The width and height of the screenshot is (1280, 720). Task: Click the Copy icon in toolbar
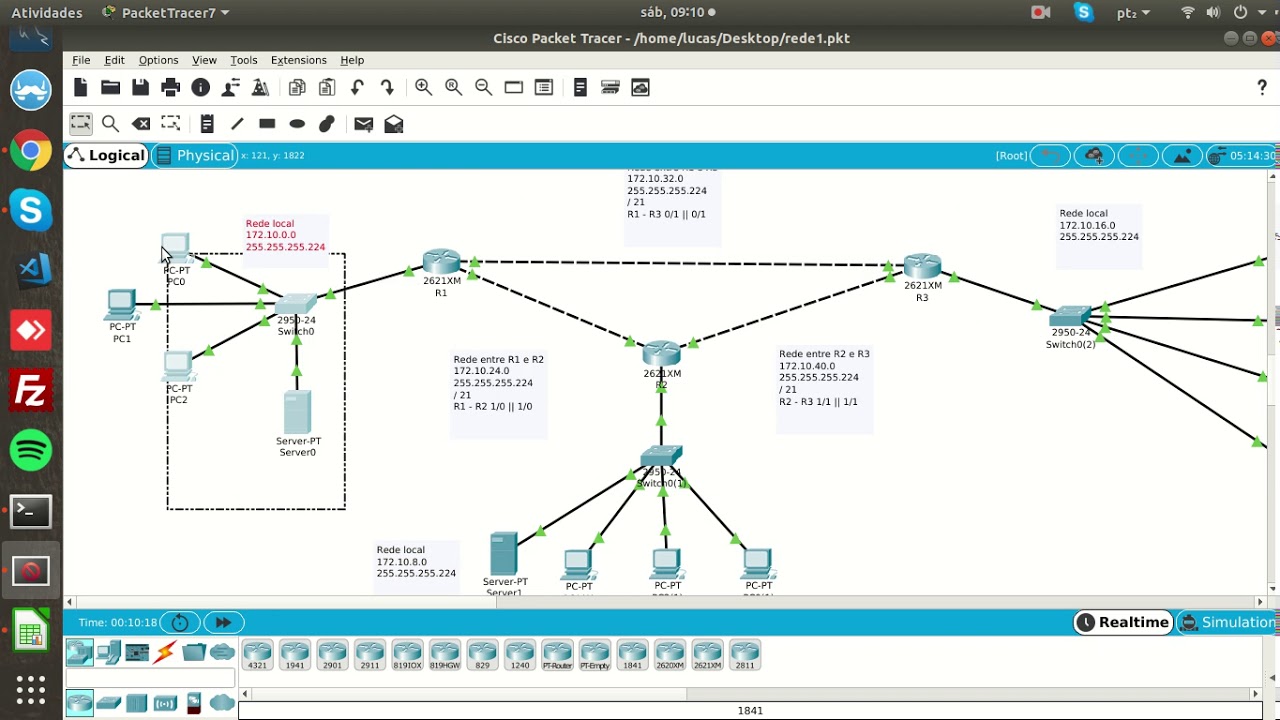coord(297,88)
